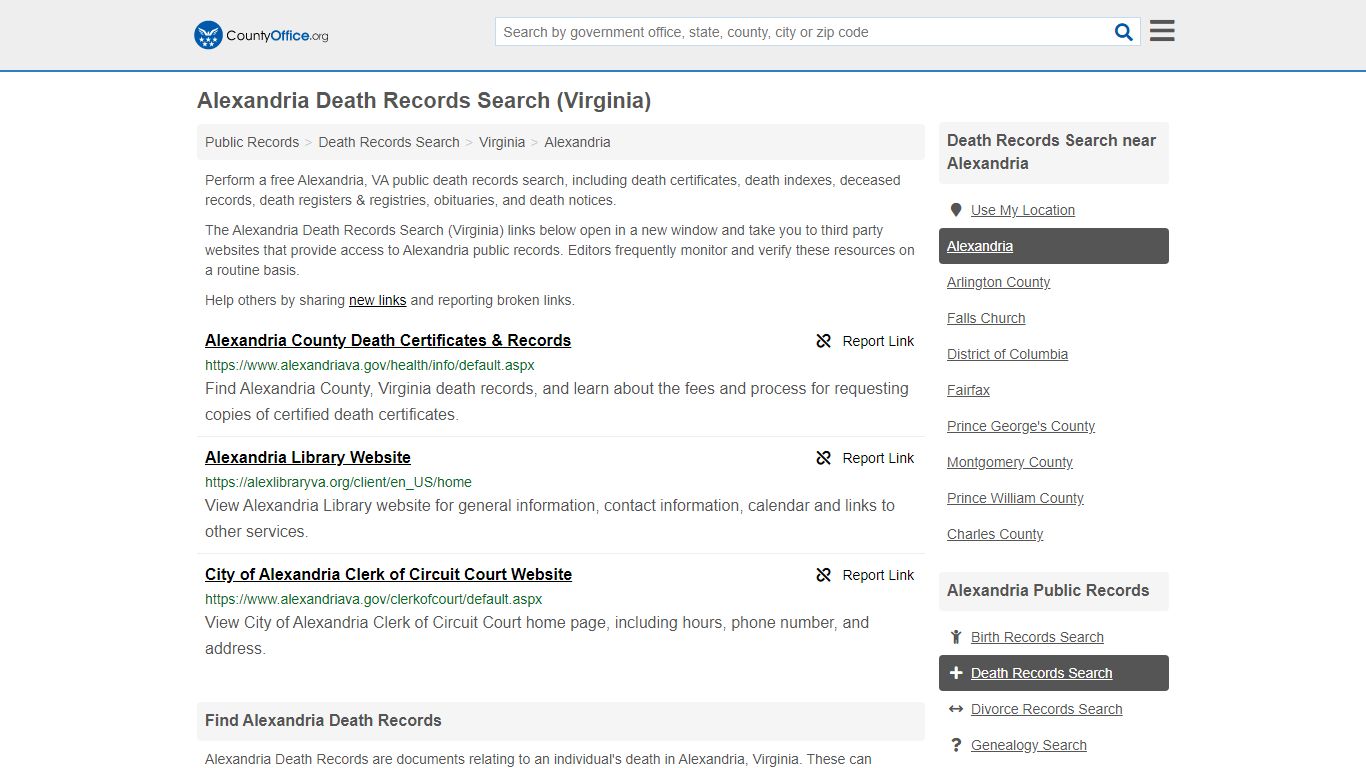The width and height of the screenshot is (1366, 768).
Task: Open Alexandria County Death Certificates & Records
Action: 388,340
